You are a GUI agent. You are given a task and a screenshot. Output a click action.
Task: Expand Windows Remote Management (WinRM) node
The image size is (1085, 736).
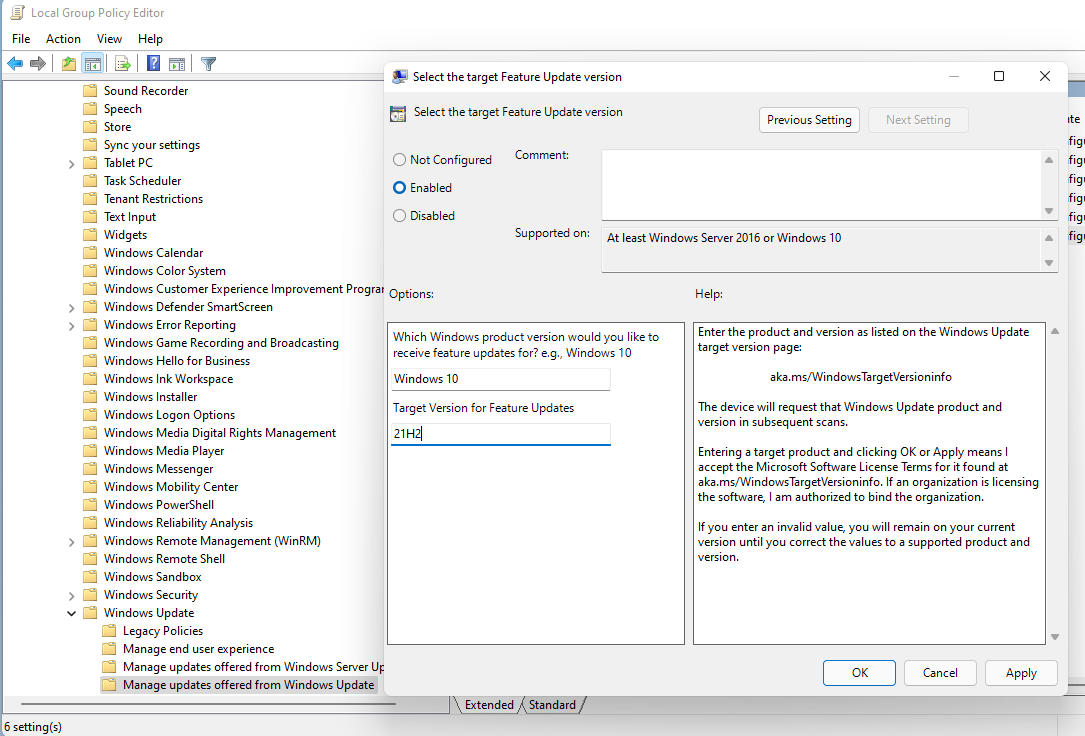pyautogui.click(x=71, y=541)
